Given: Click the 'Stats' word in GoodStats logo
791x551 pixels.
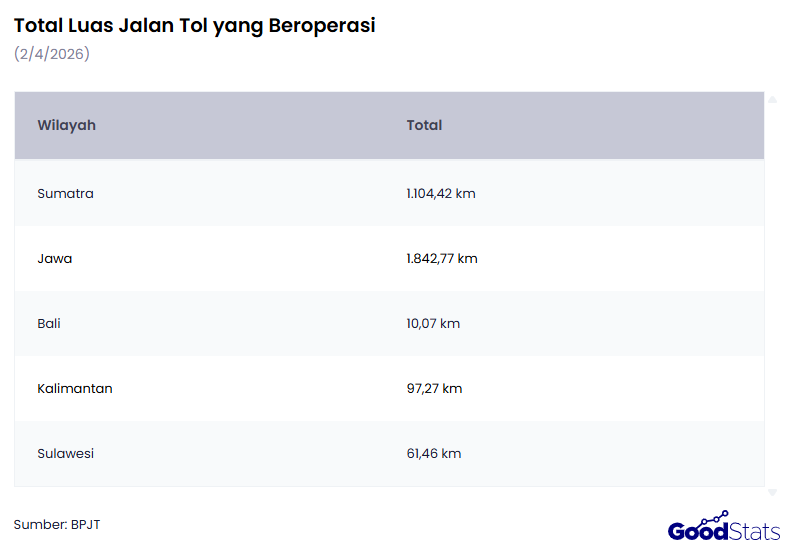Looking at the screenshot, I should pyautogui.click(x=755, y=530).
